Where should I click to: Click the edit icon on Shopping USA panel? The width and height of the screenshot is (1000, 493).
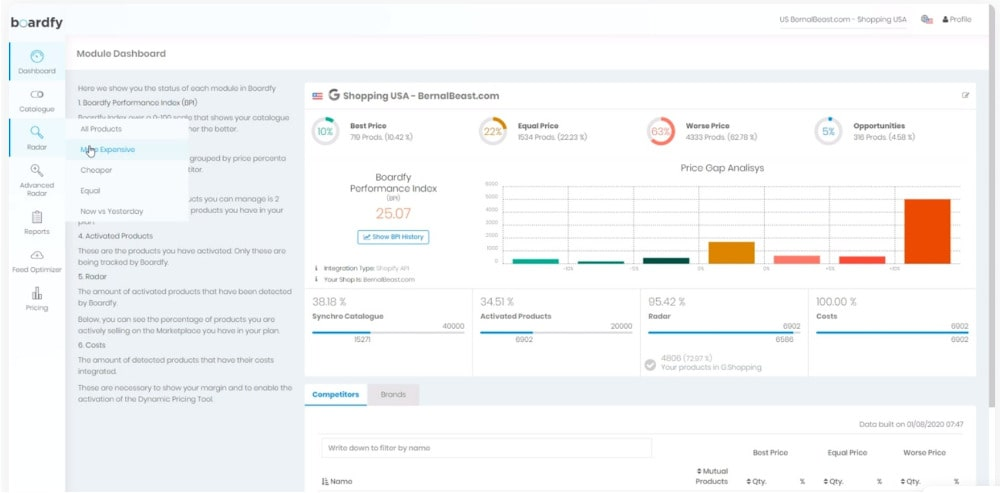tap(965, 96)
